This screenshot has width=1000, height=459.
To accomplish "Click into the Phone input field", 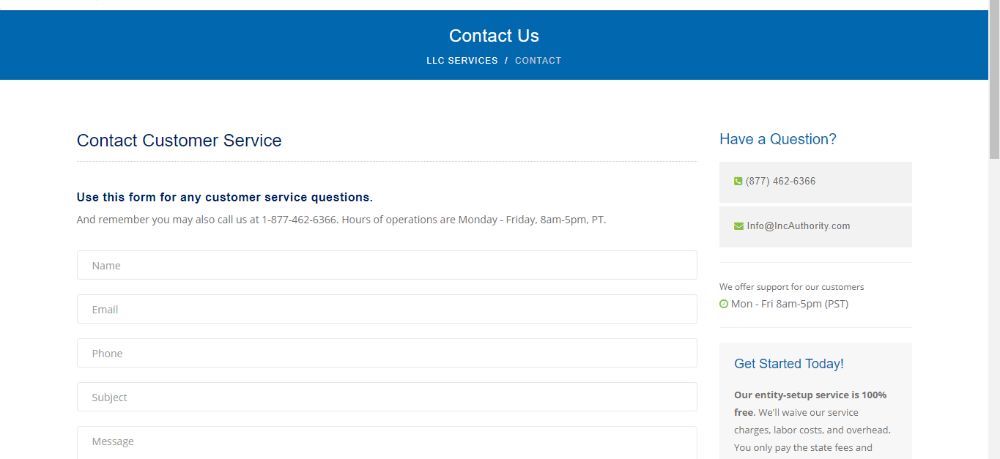I will click(x=387, y=353).
